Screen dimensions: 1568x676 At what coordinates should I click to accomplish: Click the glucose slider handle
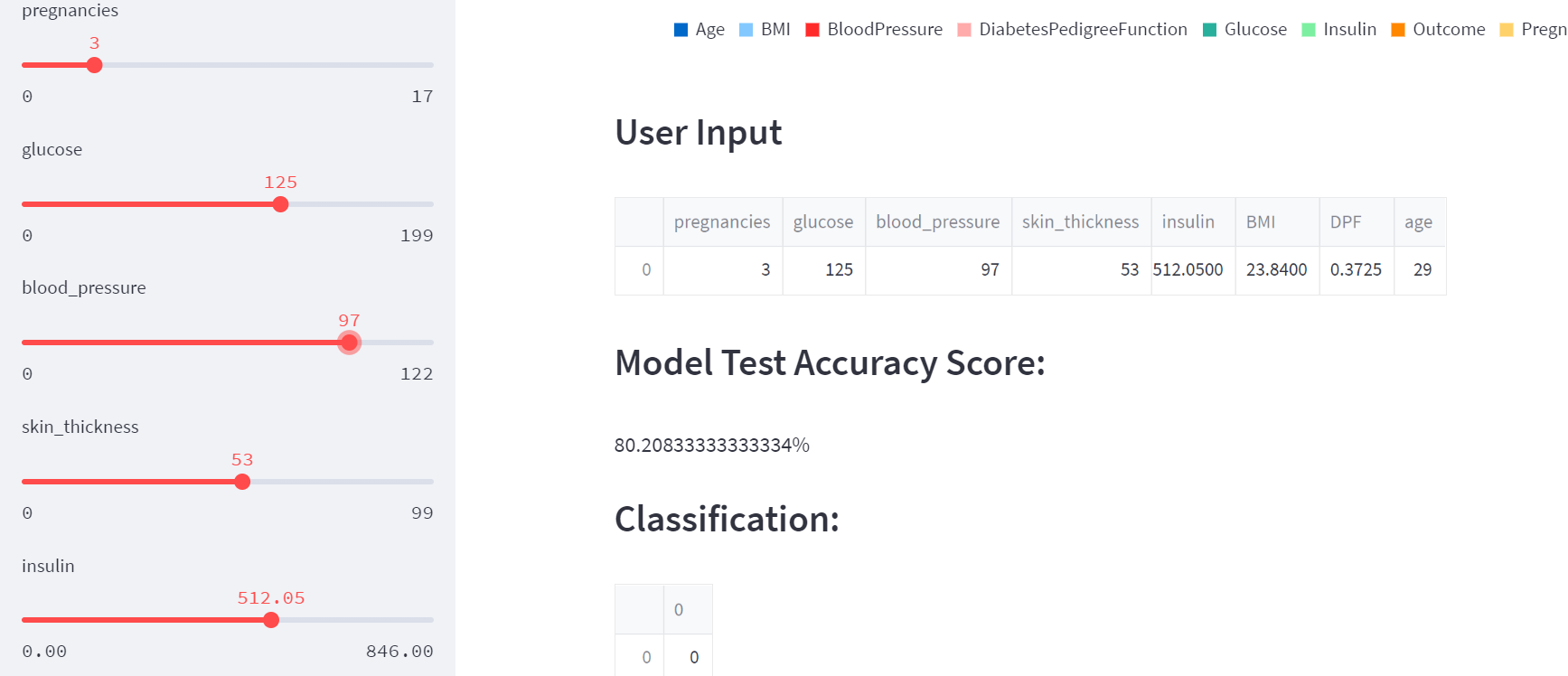pos(280,203)
